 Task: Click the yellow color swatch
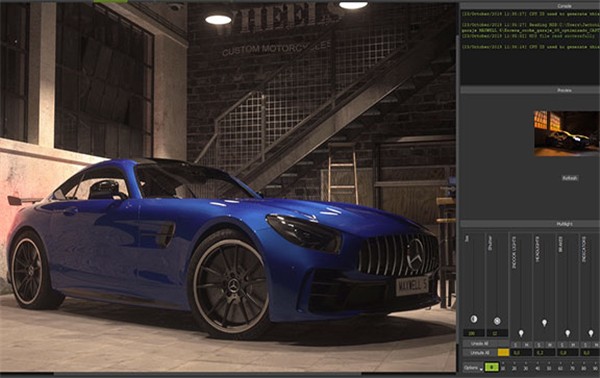pos(504,353)
